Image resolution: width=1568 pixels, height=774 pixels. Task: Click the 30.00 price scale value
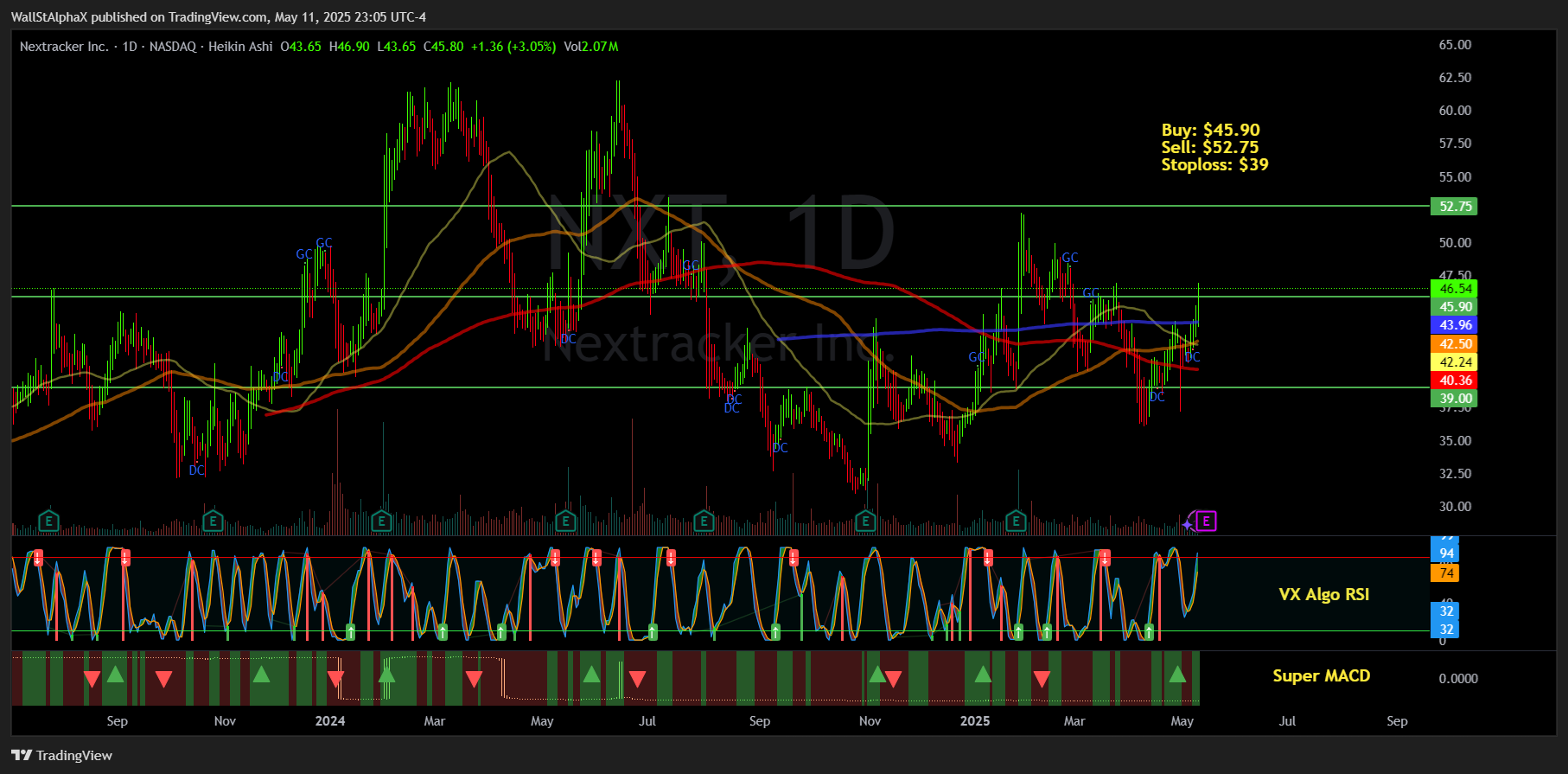(x=1455, y=507)
